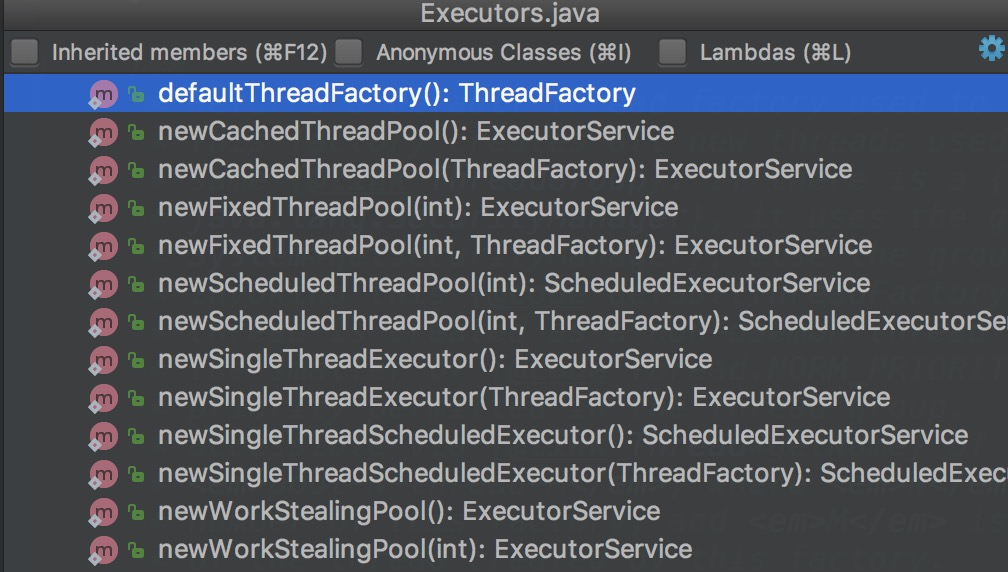Select newCachedThreadPool(ThreadFactory) method entry

click(506, 170)
